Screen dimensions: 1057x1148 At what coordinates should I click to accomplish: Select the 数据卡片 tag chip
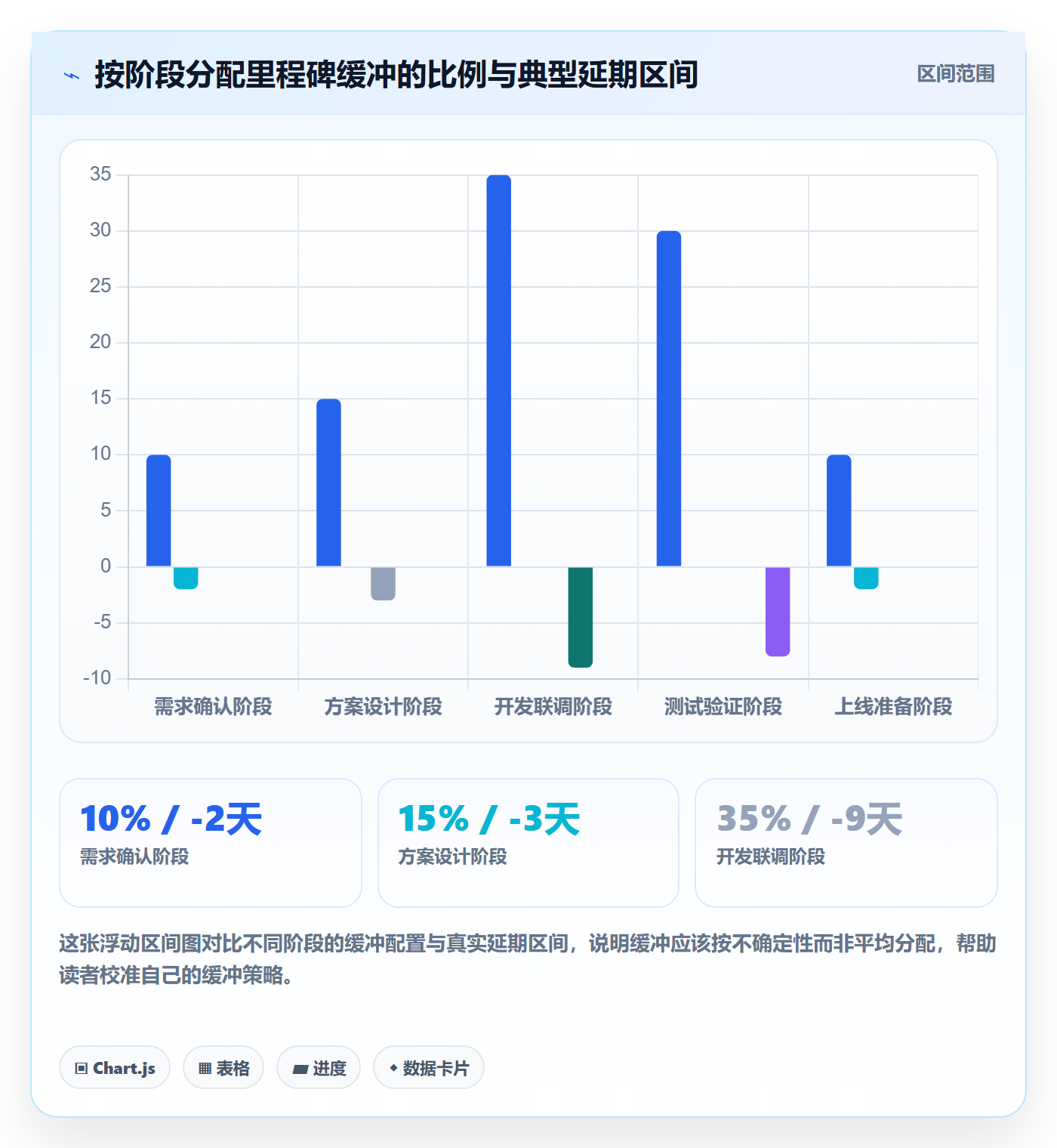tap(429, 1067)
